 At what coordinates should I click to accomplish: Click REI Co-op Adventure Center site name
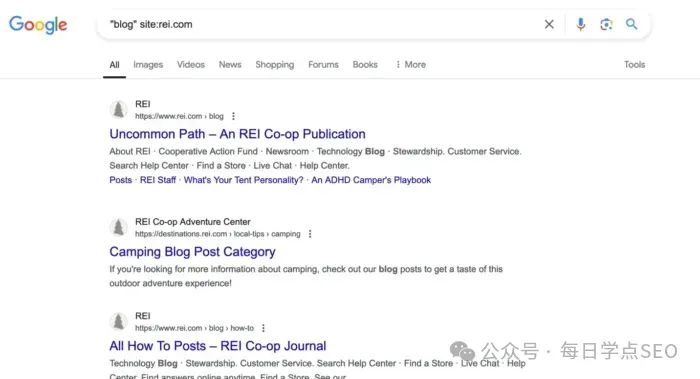(193, 221)
